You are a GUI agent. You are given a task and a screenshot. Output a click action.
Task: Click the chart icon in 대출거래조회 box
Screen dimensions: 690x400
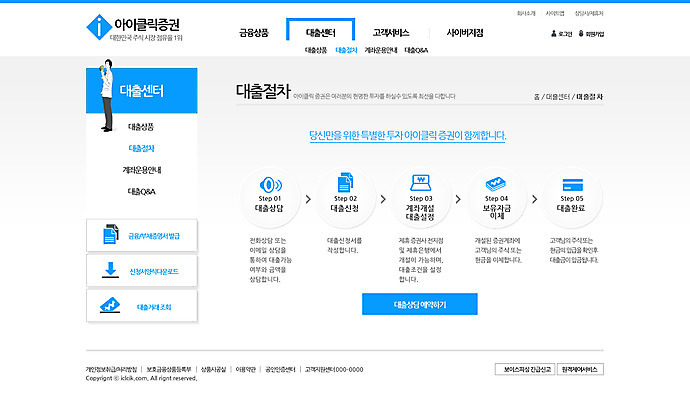point(110,305)
